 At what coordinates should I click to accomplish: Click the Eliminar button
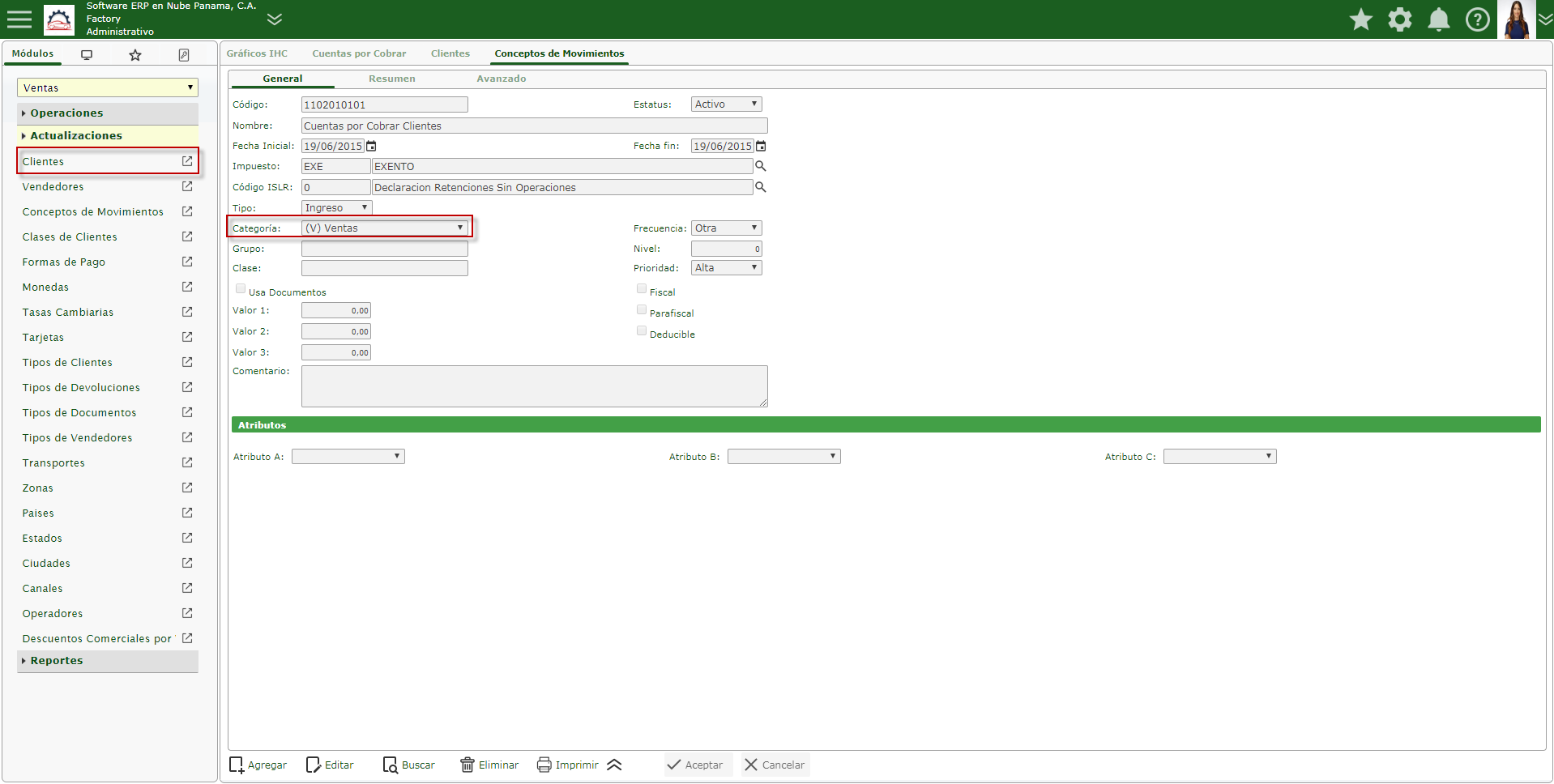[x=489, y=765]
